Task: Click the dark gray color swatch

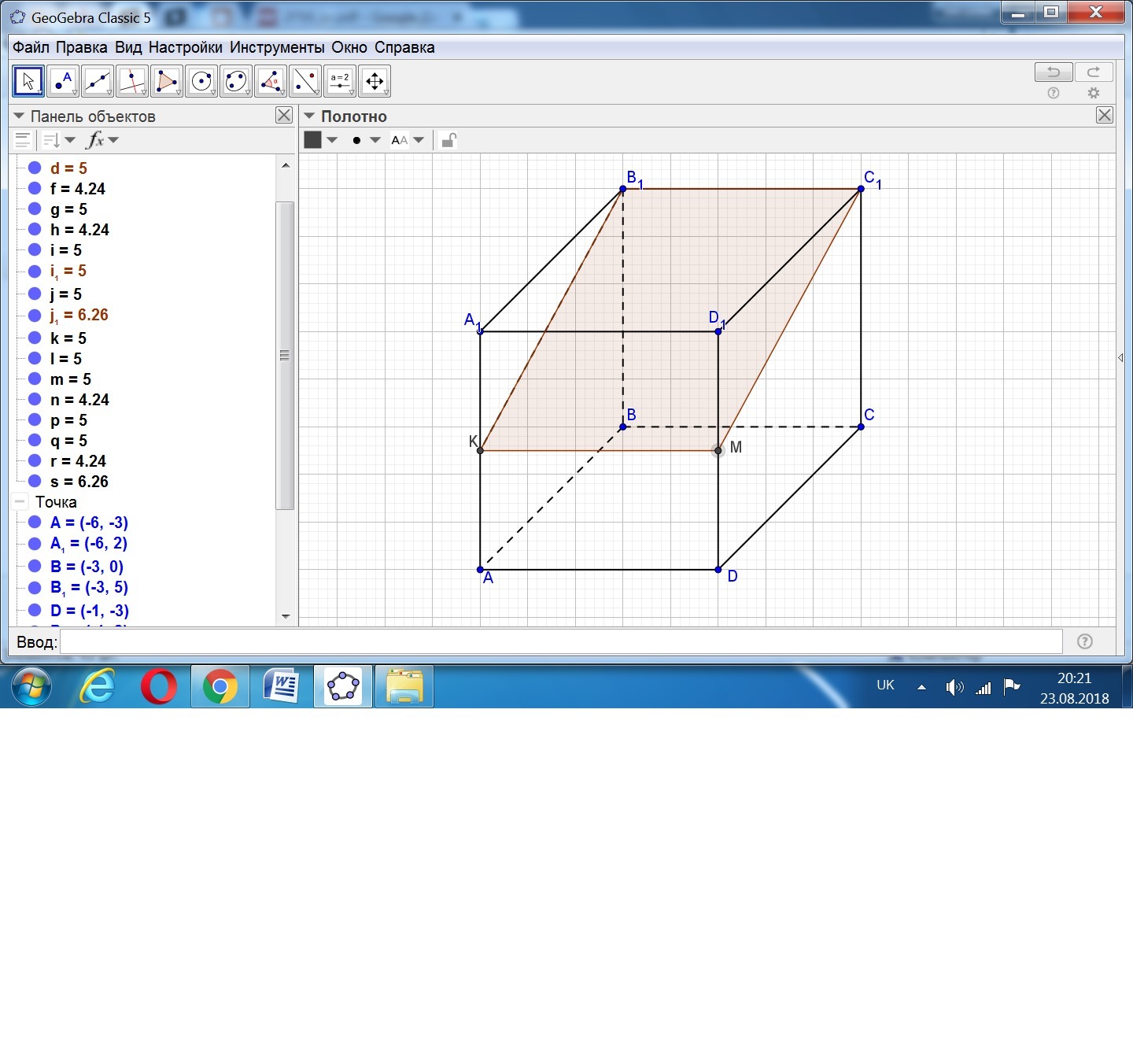Action: [x=313, y=140]
